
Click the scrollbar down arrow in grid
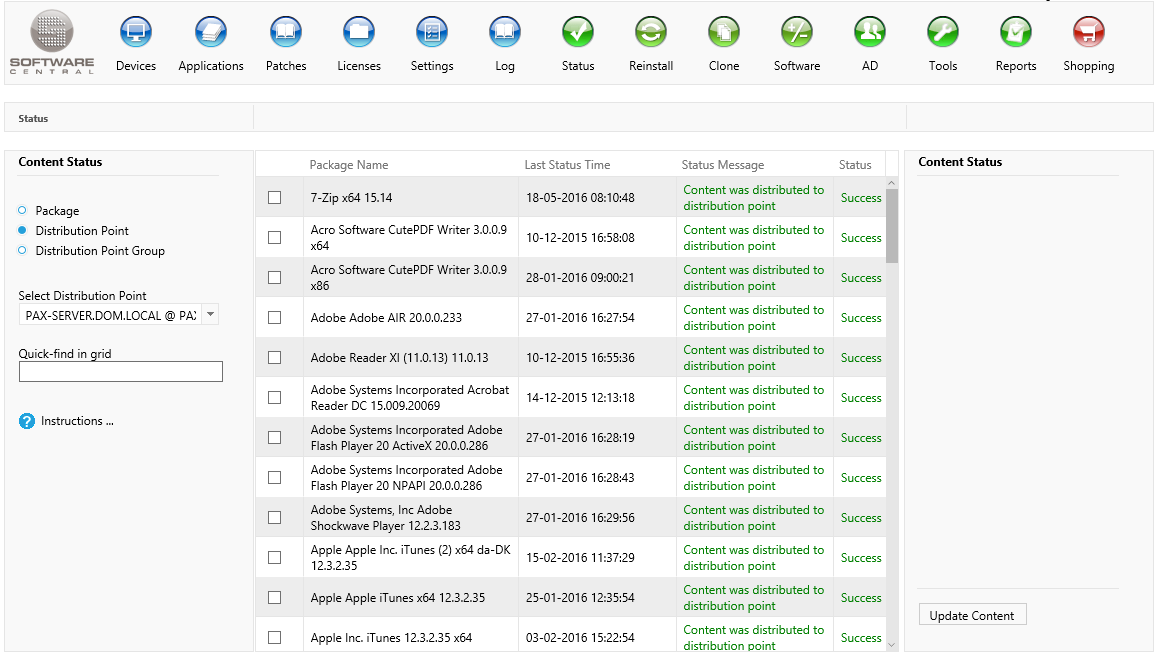pos(892,645)
